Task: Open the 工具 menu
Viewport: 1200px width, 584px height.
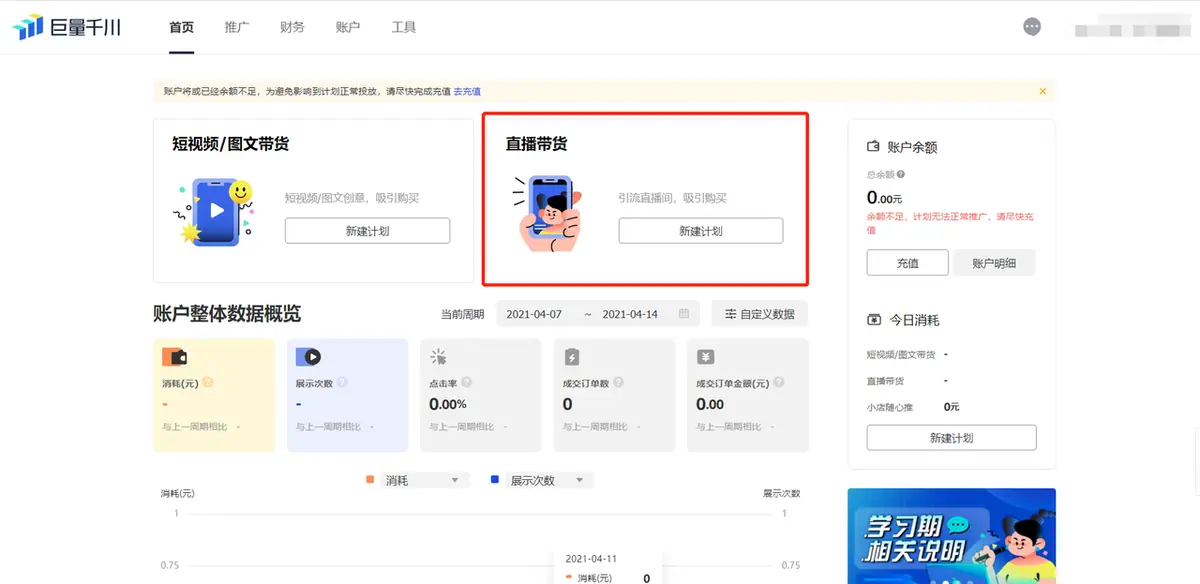Action: [404, 27]
